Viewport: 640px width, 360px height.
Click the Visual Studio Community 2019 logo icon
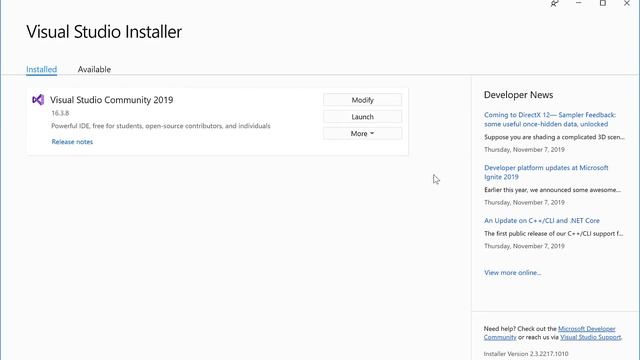pyautogui.click(x=38, y=100)
